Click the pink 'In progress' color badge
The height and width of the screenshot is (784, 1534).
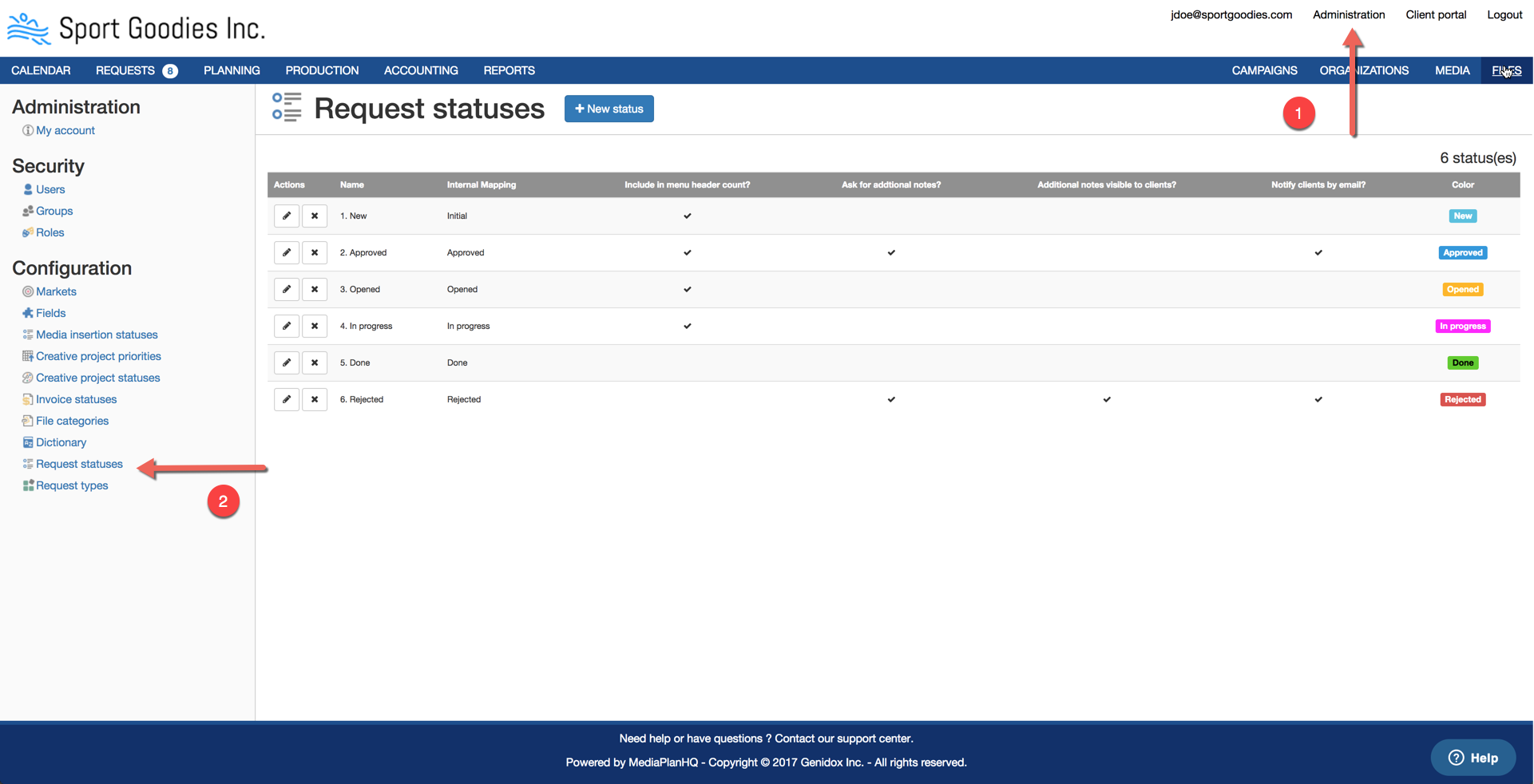pyautogui.click(x=1462, y=326)
